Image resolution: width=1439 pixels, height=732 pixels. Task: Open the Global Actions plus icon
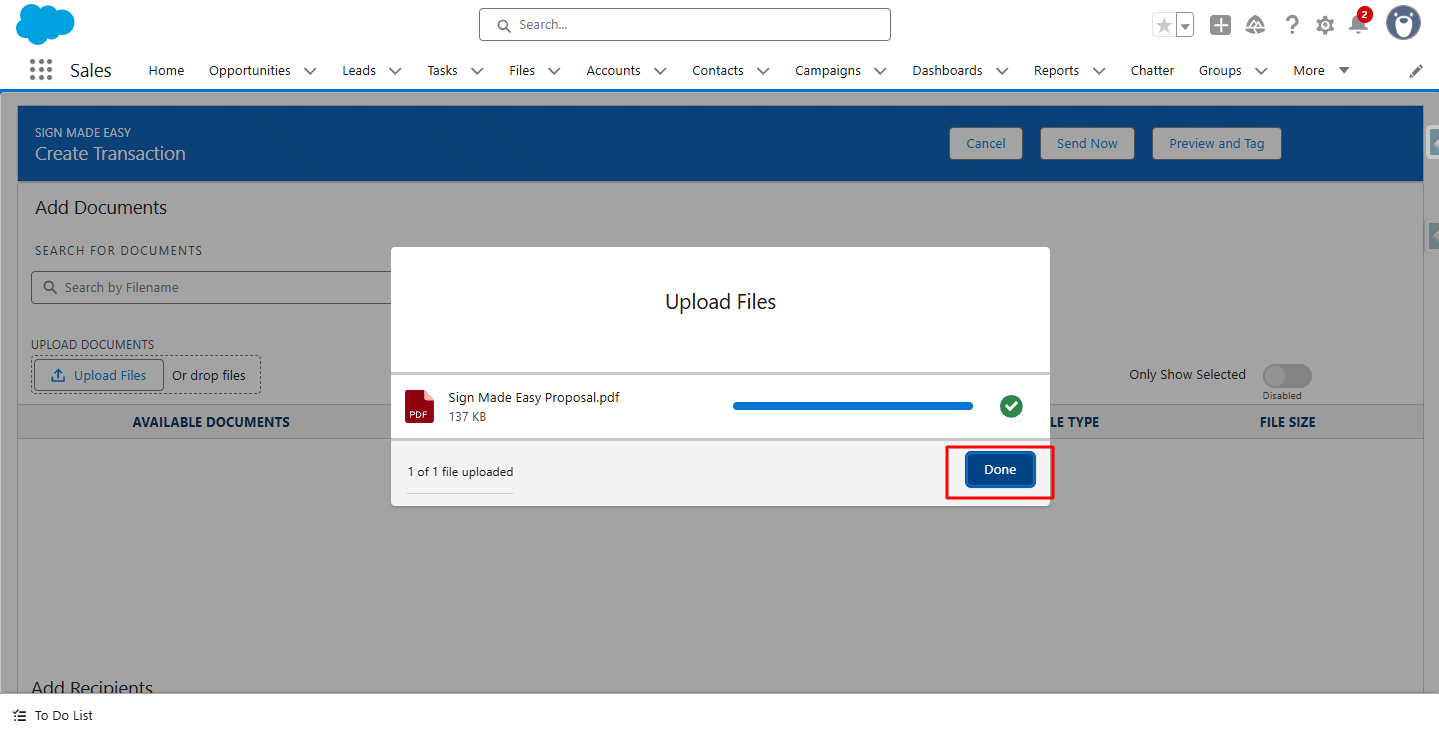click(1220, 25)
